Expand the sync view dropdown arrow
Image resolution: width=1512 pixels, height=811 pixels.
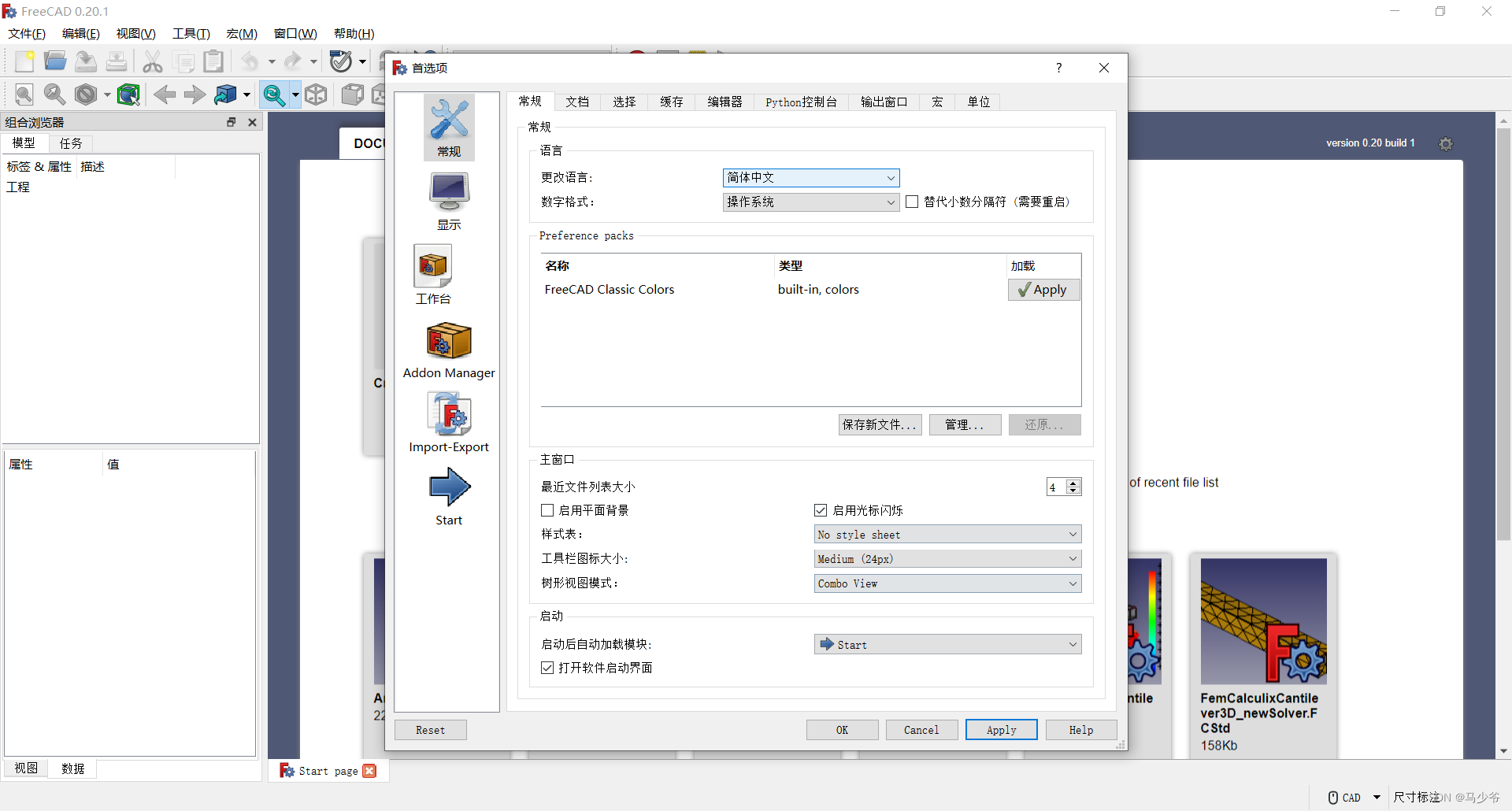[x=295, y=94]
